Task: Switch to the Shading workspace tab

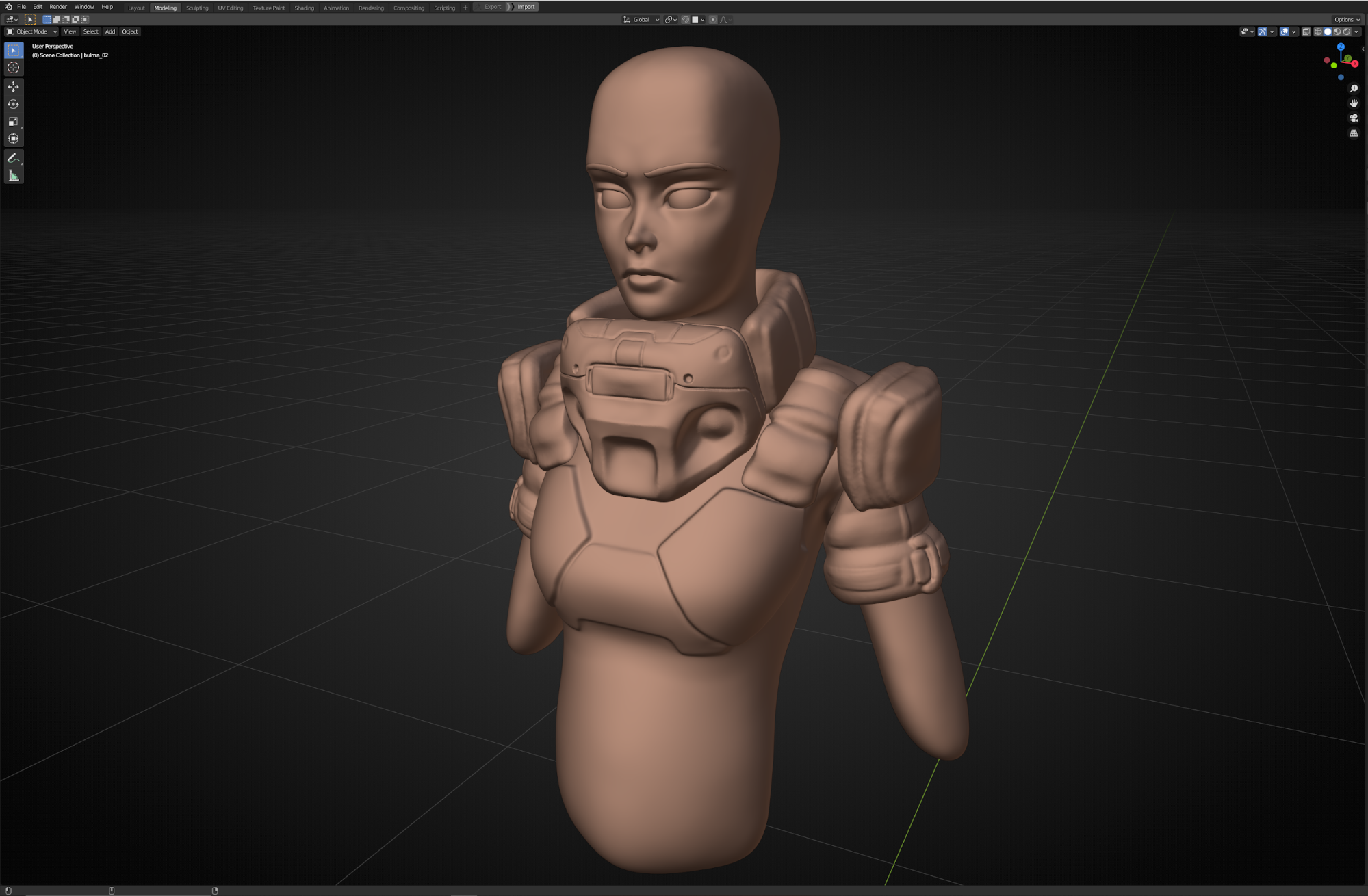Action: click(x=304, y=8)
